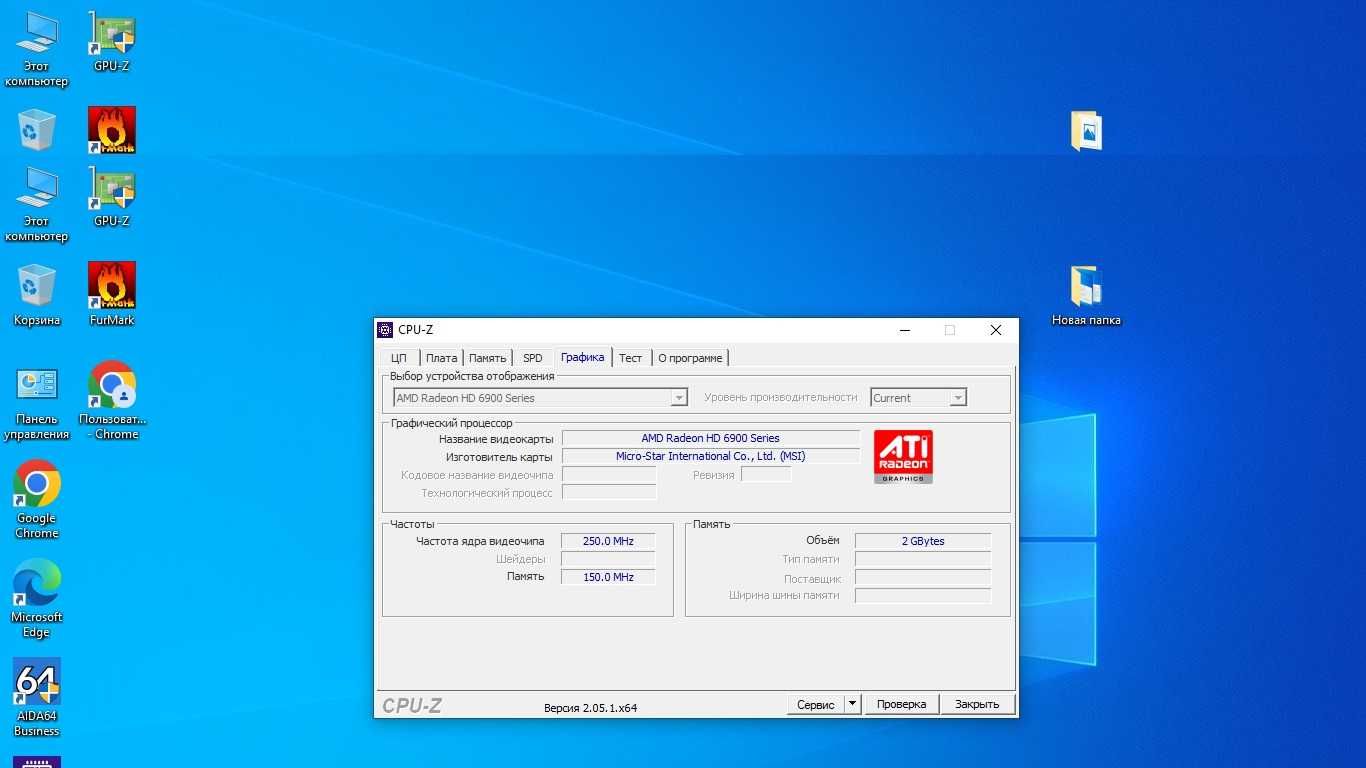Image resolution: width=1366 pixels, height=768 pixels.
Task: Switch to the ЦП tab
Action: [x=398, y=358]
